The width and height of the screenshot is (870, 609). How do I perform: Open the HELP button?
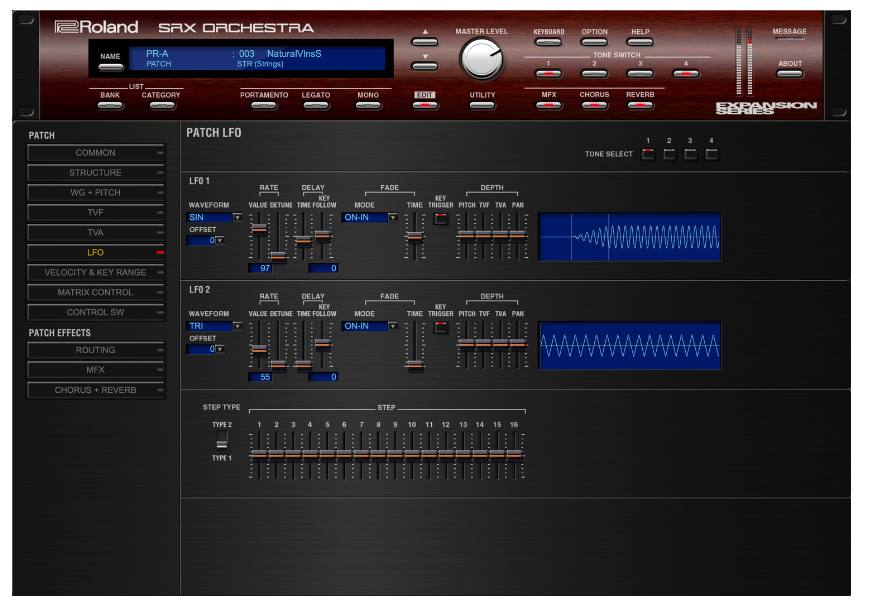(x=640, y=42)
